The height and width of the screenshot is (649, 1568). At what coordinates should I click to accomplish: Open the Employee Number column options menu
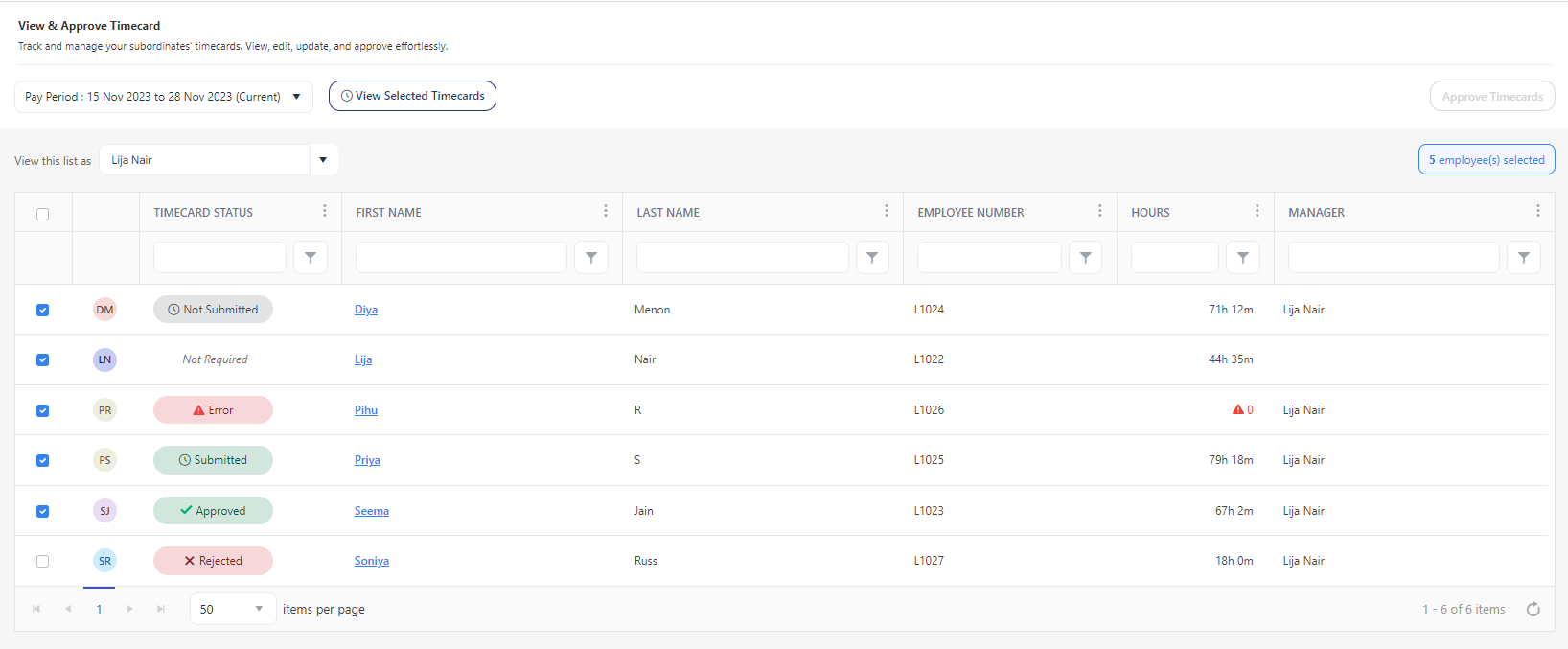coord(1099,211)
